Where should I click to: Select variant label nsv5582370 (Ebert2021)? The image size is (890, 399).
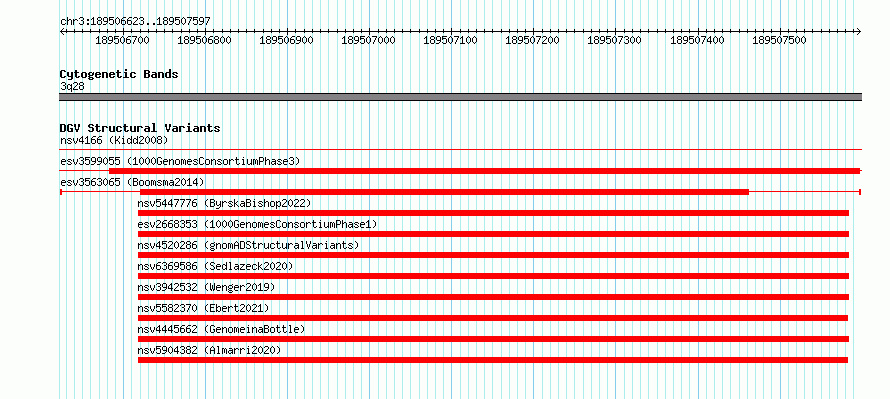pos(203,308)
